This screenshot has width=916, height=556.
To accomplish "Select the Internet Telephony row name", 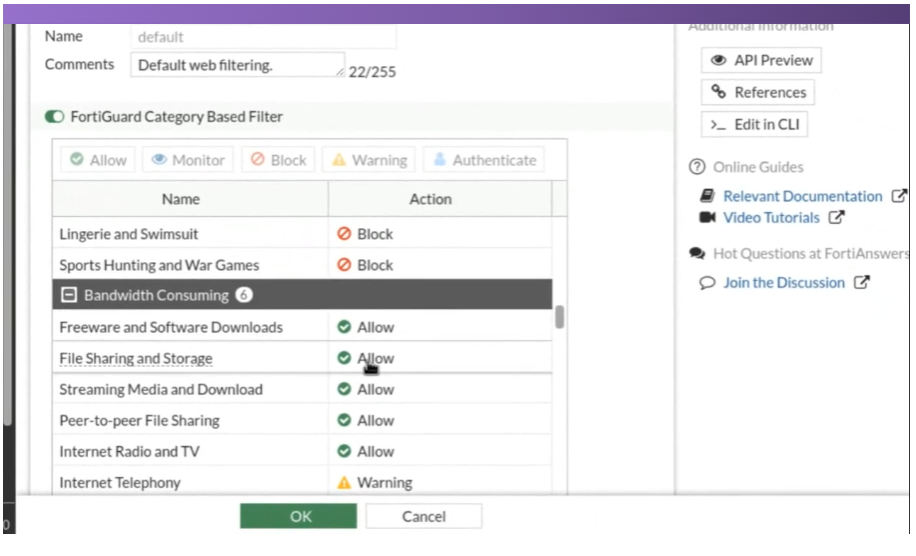I will [120, 483].
